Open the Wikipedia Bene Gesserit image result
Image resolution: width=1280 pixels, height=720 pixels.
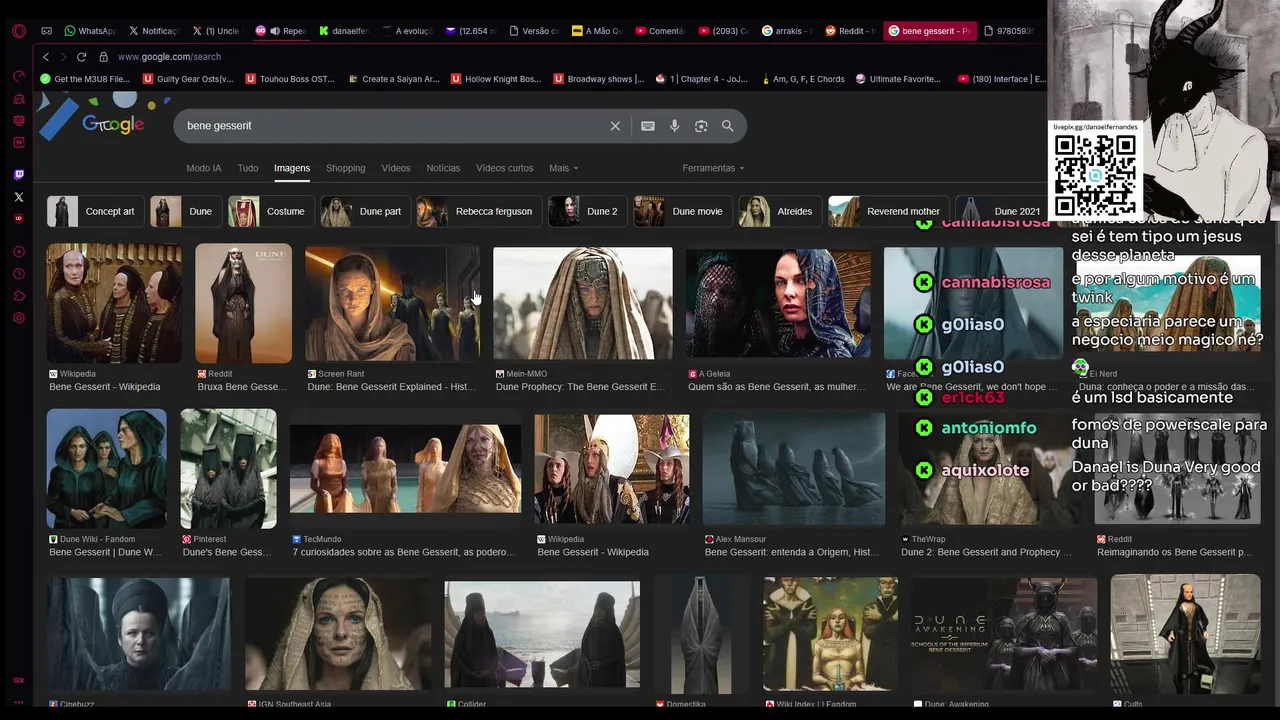click(x=114, y=304)
